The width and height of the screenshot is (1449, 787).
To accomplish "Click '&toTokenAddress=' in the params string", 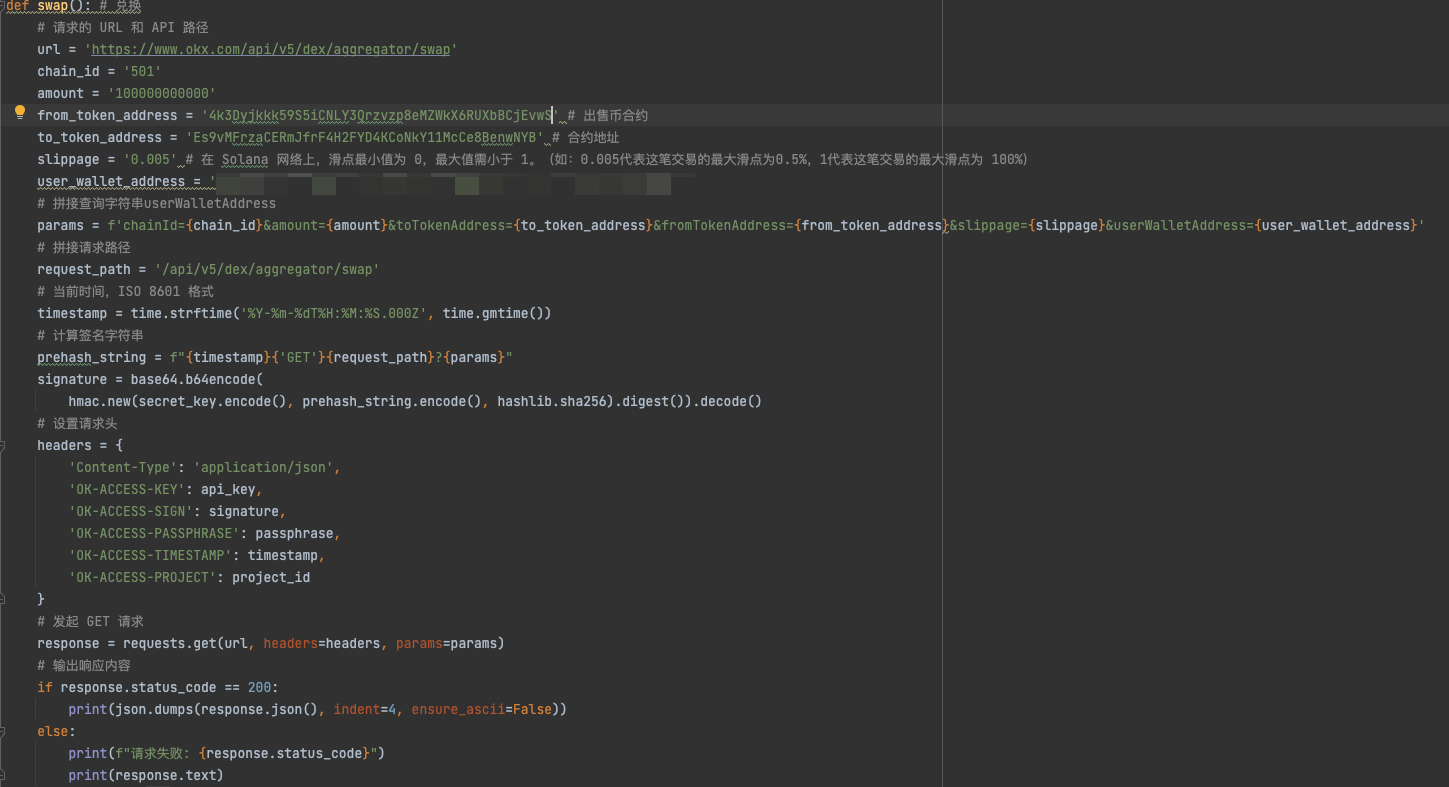I will (x=450, y=225).
